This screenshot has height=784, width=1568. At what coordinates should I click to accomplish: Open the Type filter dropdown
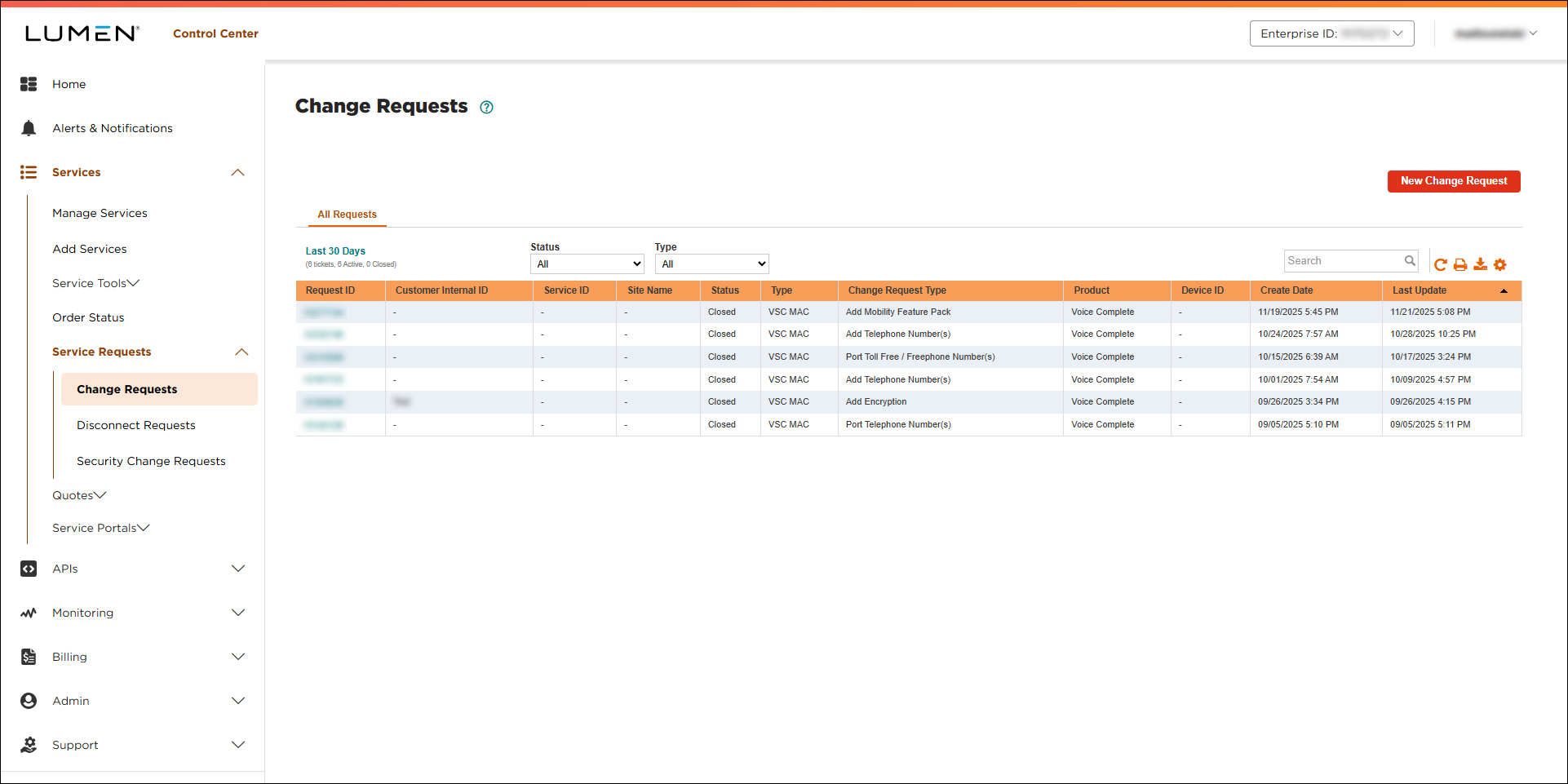[711, 264]
